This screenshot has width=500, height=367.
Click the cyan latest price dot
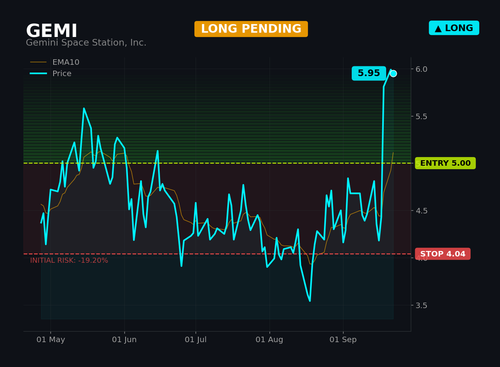393,74
